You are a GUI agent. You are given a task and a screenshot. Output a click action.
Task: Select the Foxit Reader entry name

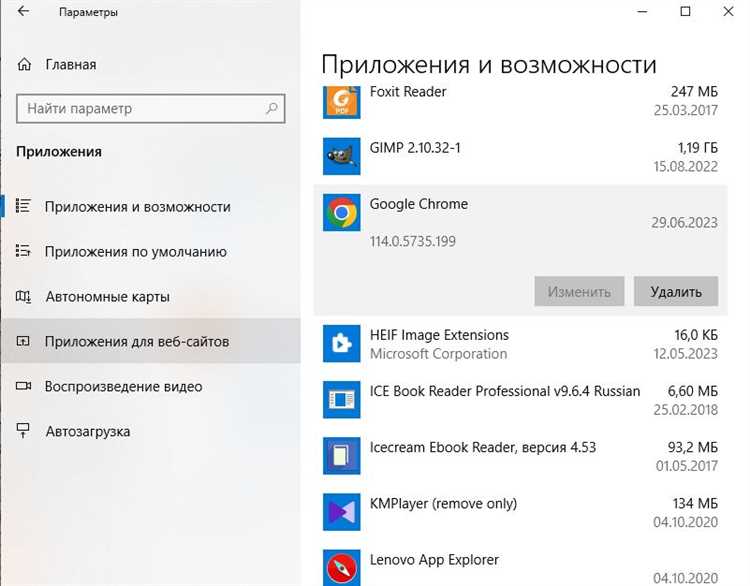(408, 91)
